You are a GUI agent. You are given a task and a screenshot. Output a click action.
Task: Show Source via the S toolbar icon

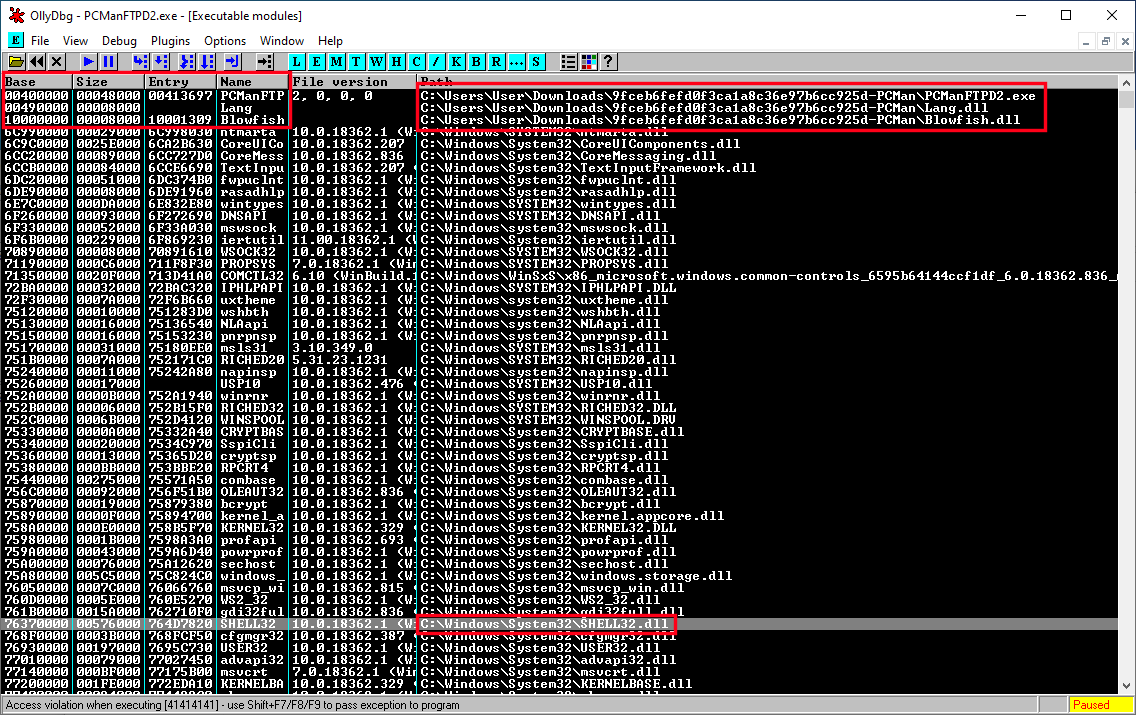(x=536, y=62)
